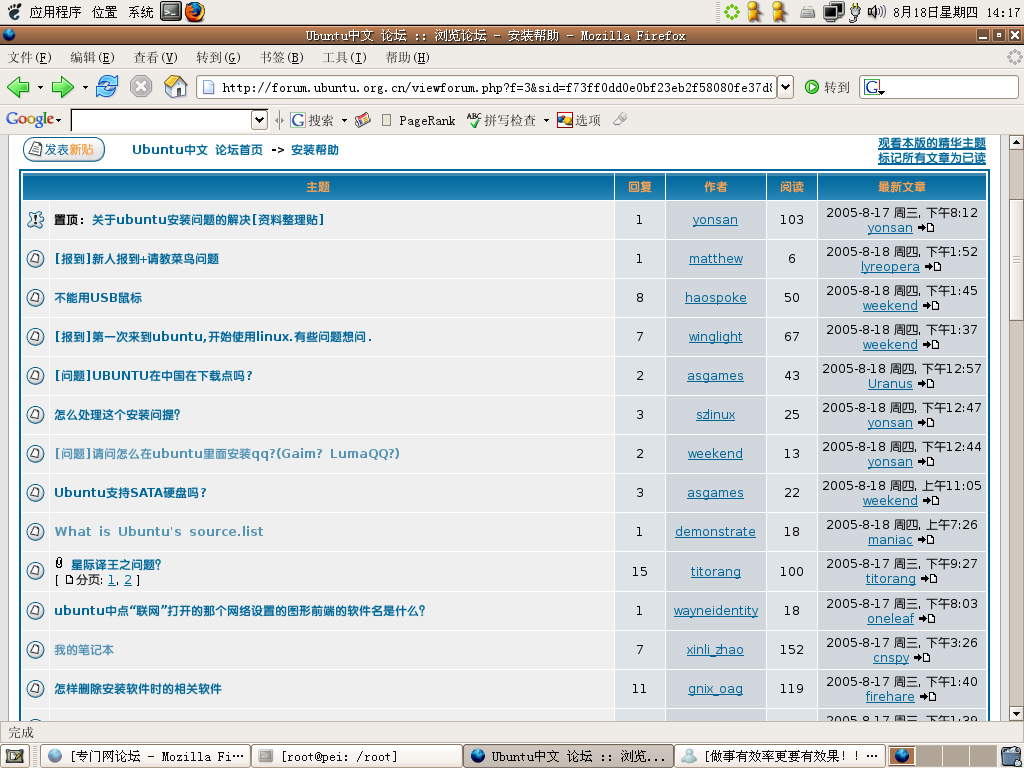Image resolution: width=1024 pixels, height=768 pixels.
Task: Open the Ubuntu中文 论坛首页 breadcrumb link
Action: (197, 150)
